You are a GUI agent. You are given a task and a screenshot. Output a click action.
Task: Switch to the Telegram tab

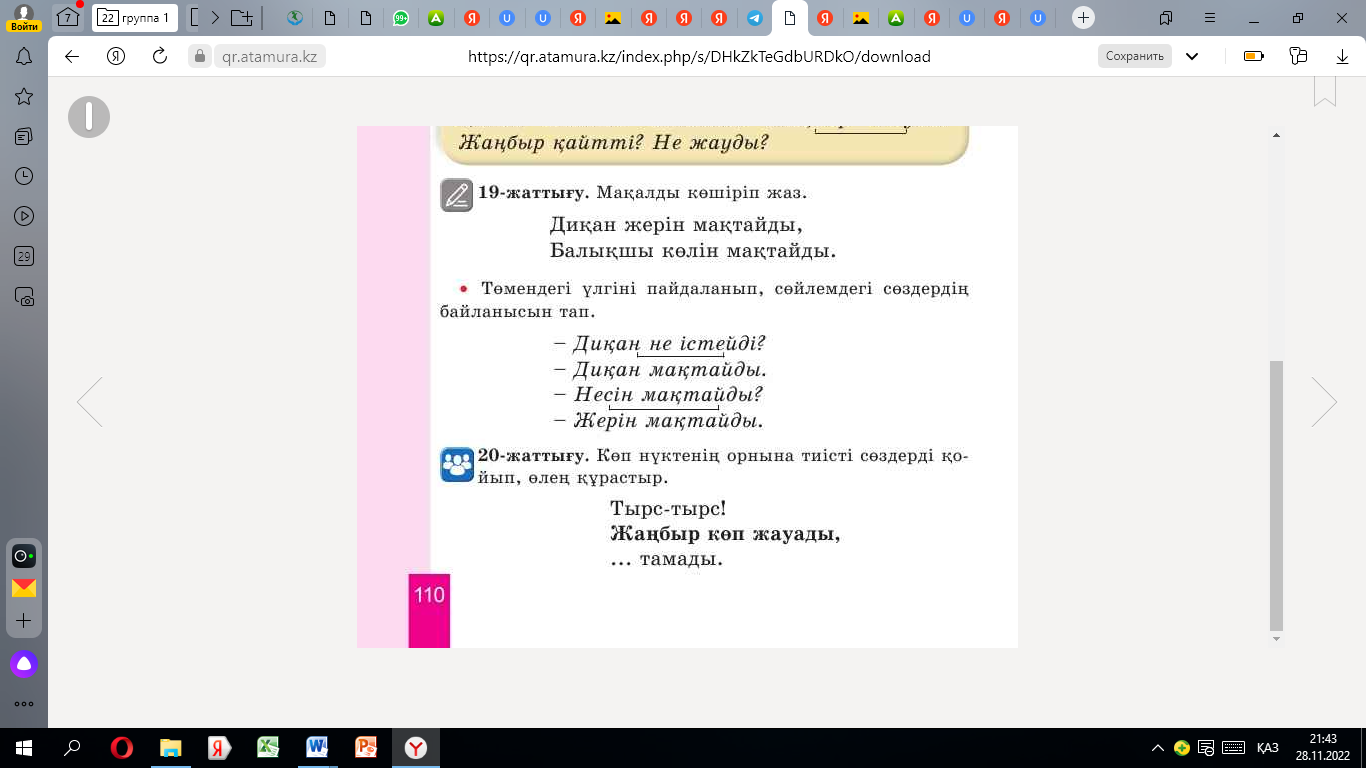click(754, 17)
